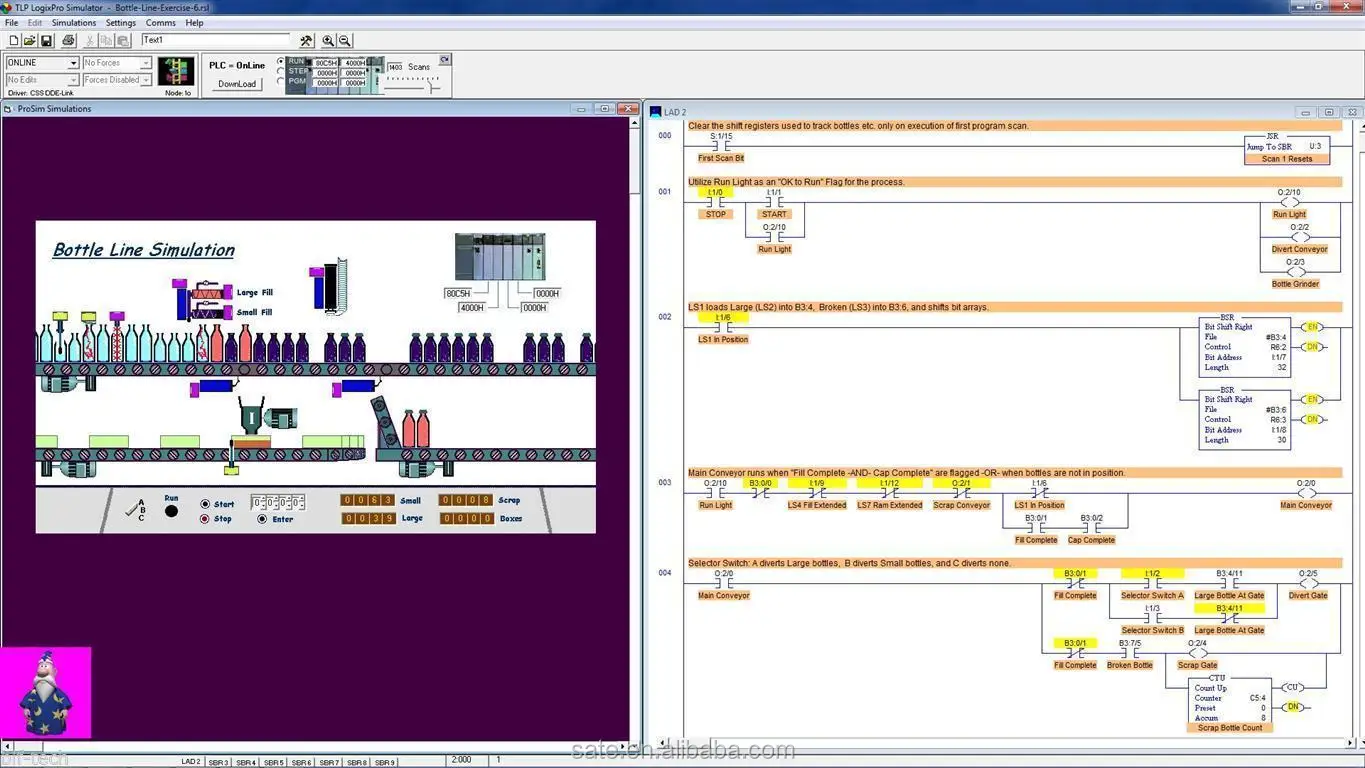Screen dimensions: 1365x768
Task: Click the Text1 input field
Action: [x=214, y=40]
